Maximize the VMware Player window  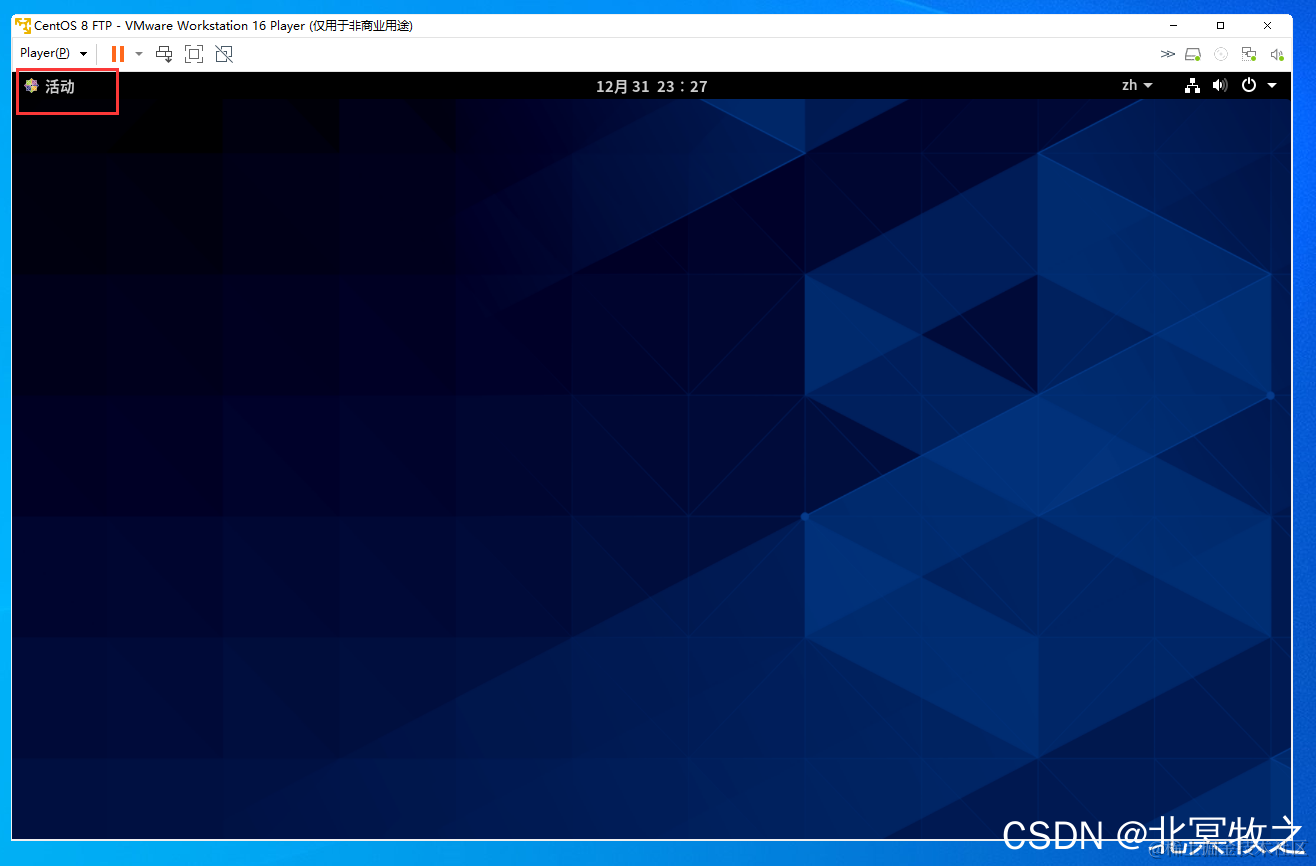[1221, 25]
